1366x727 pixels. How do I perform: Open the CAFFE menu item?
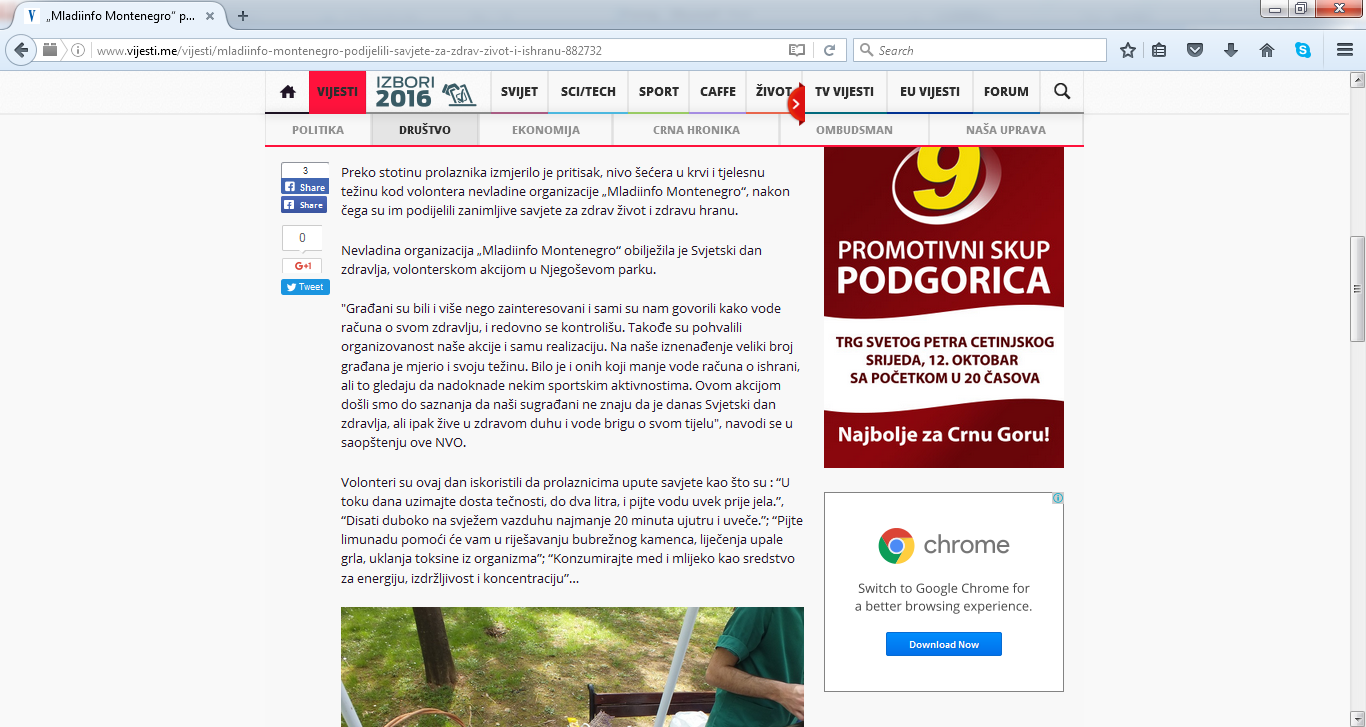pyautogui.click(x=718, y=92)
